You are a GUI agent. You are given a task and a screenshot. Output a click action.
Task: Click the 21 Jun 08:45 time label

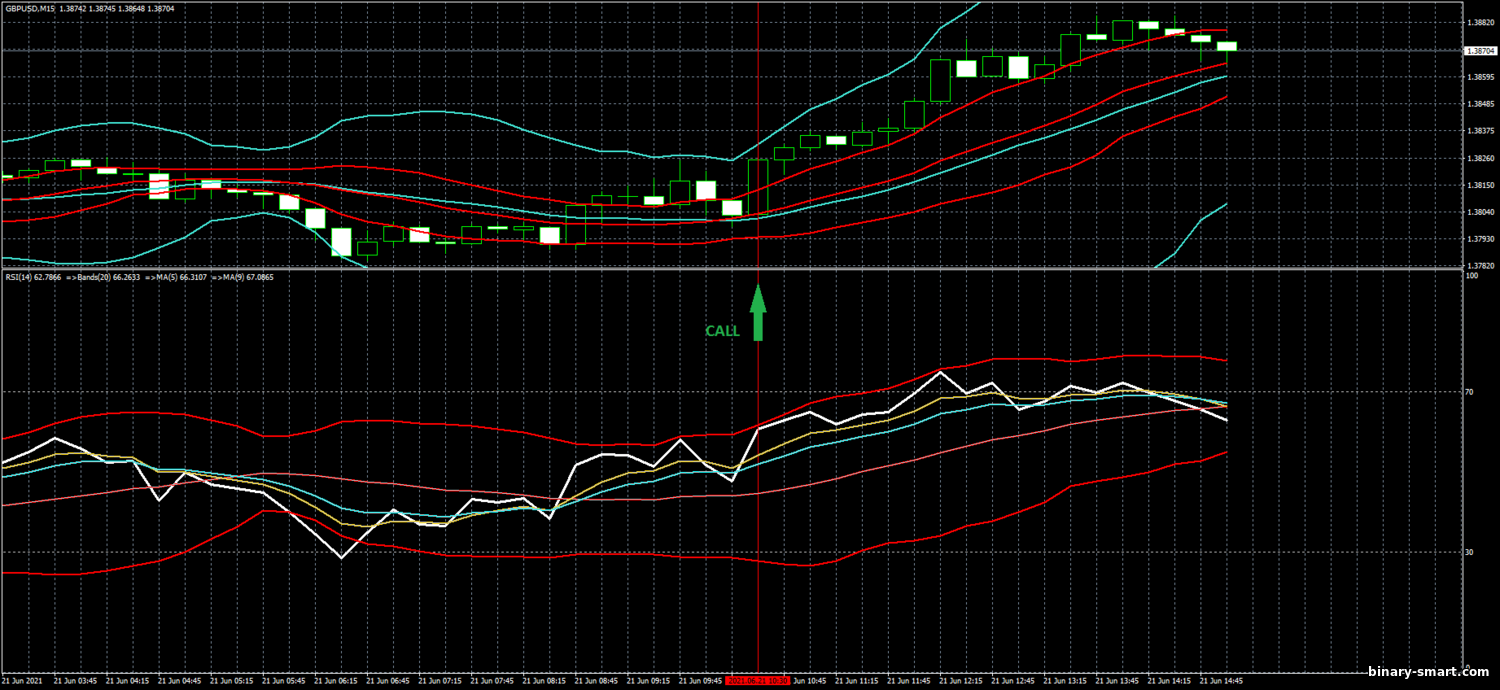(596, 681)
